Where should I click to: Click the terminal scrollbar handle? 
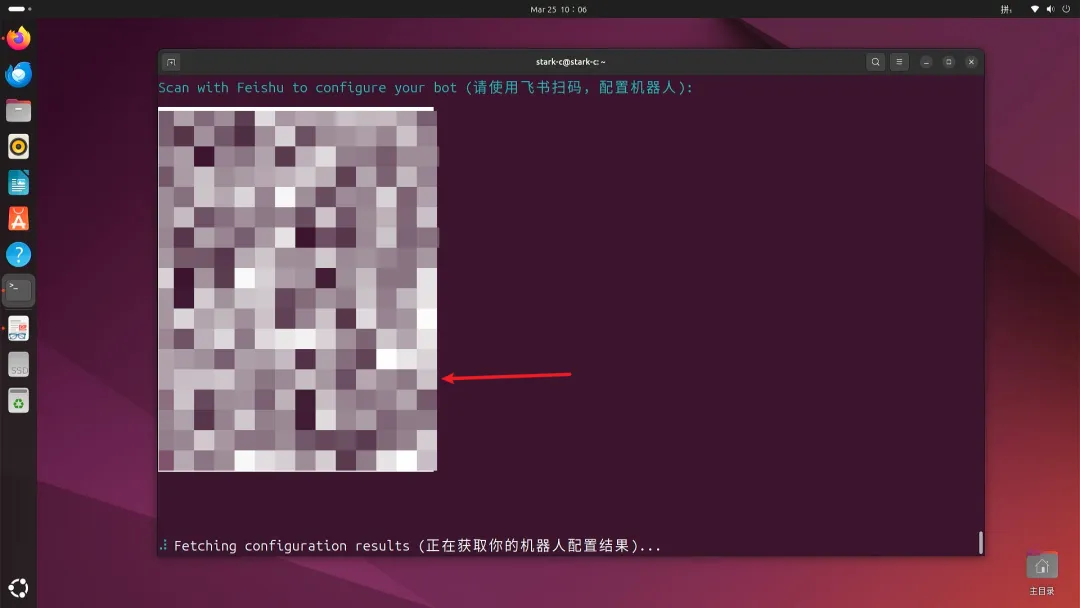coord(981,543)
